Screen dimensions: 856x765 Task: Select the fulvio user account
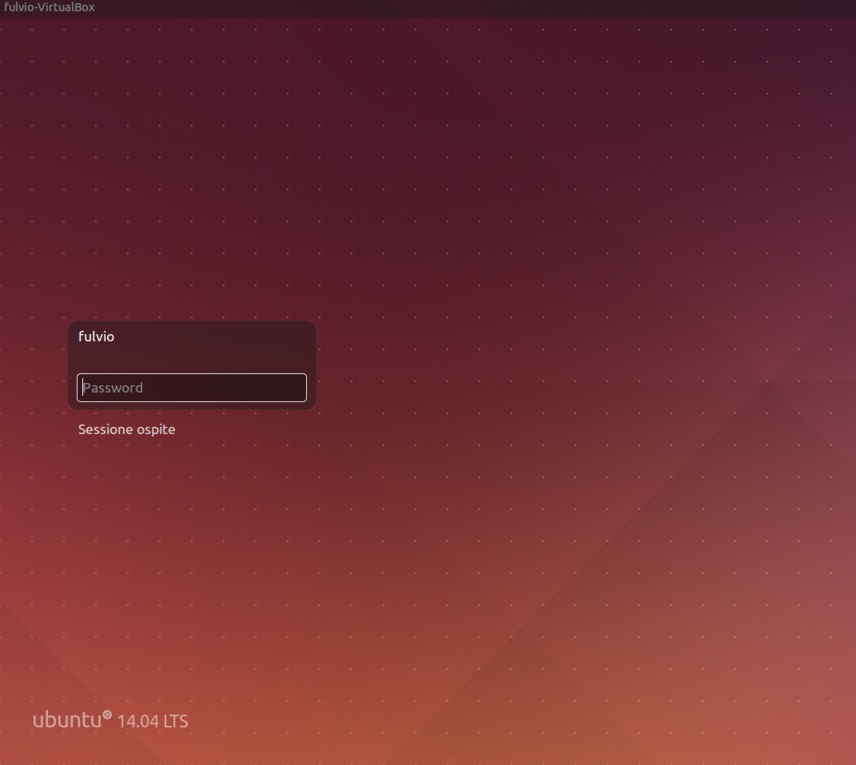click(x=96, y=336)
